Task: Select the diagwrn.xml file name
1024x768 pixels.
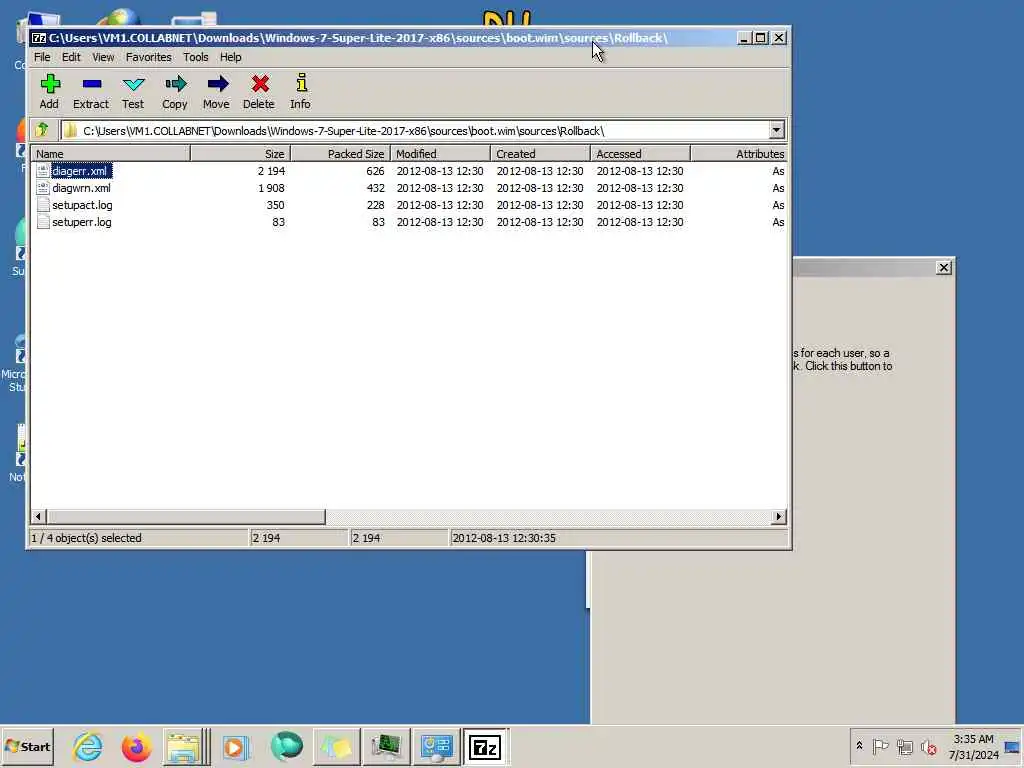Action: coord(82,188)
